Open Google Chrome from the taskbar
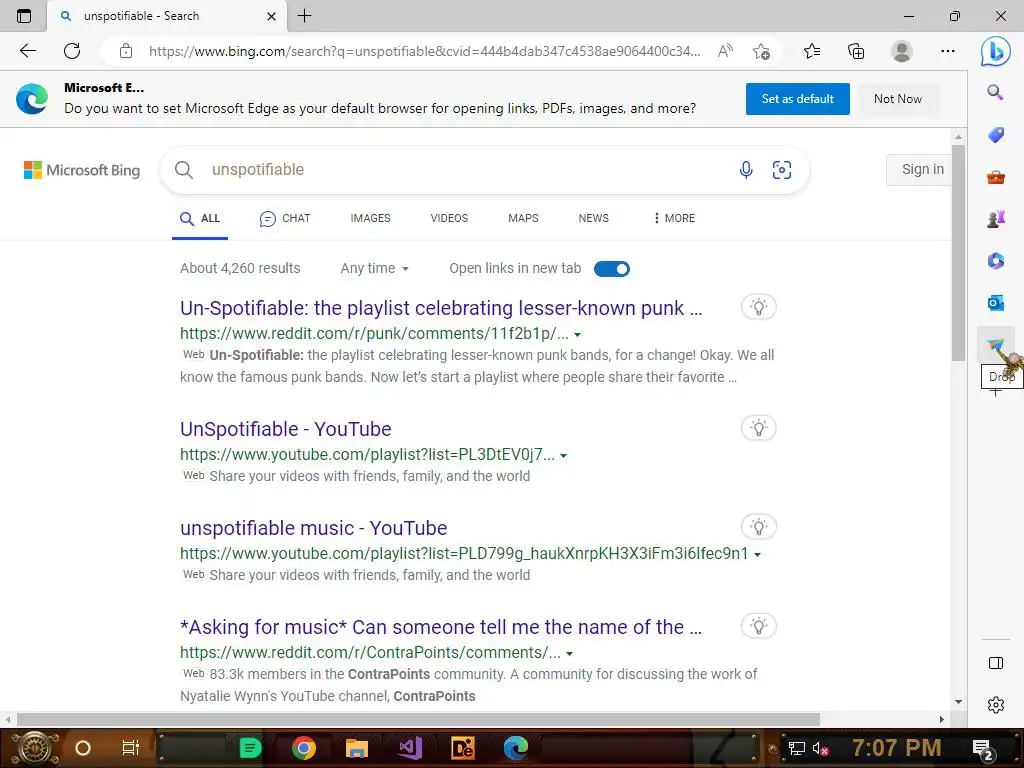The height and width of the screenshot is (768, 1024). pos(304,748)
